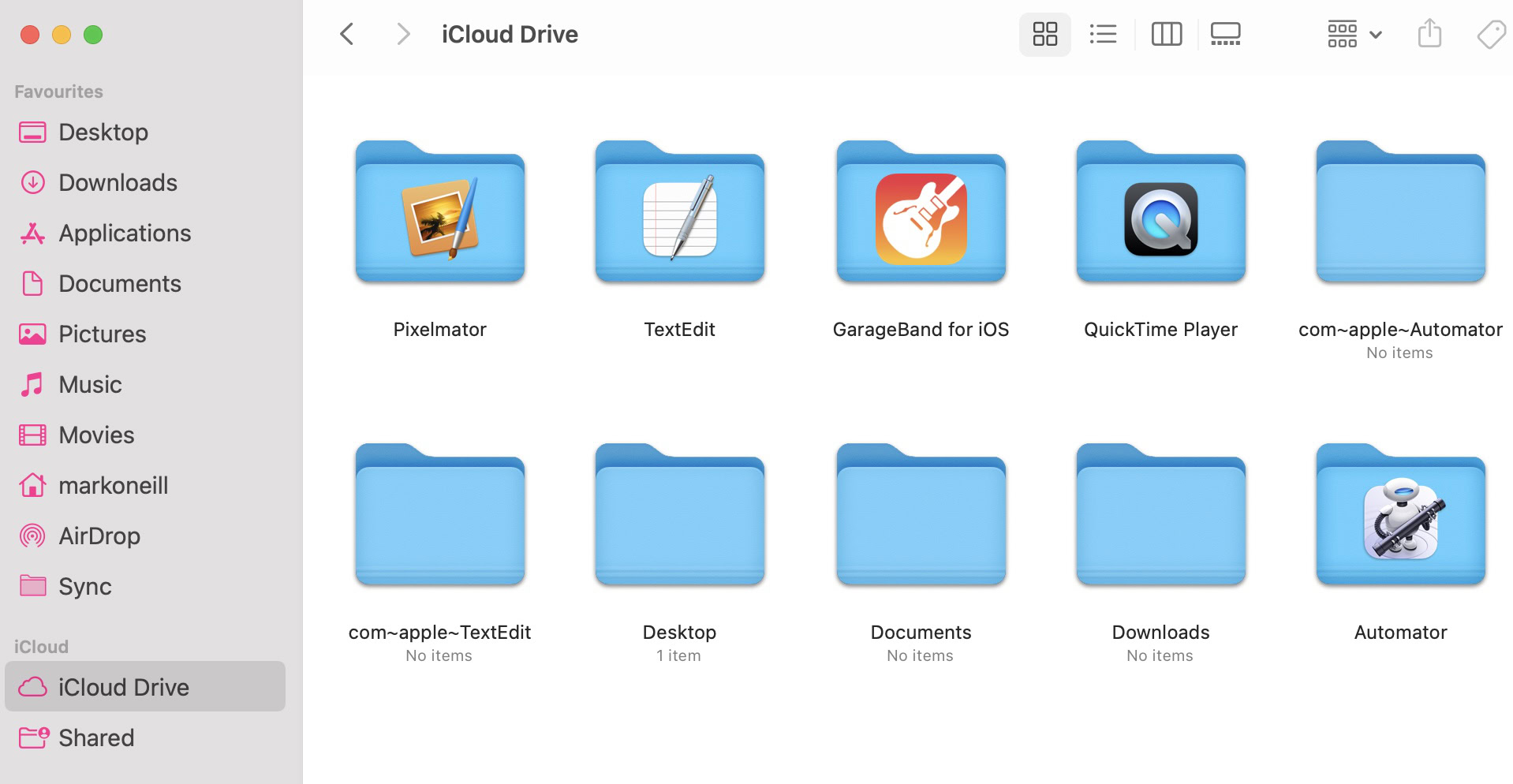1513x784 pixels.
Task: Switch to icon grid view
Action: point(1044,34)
